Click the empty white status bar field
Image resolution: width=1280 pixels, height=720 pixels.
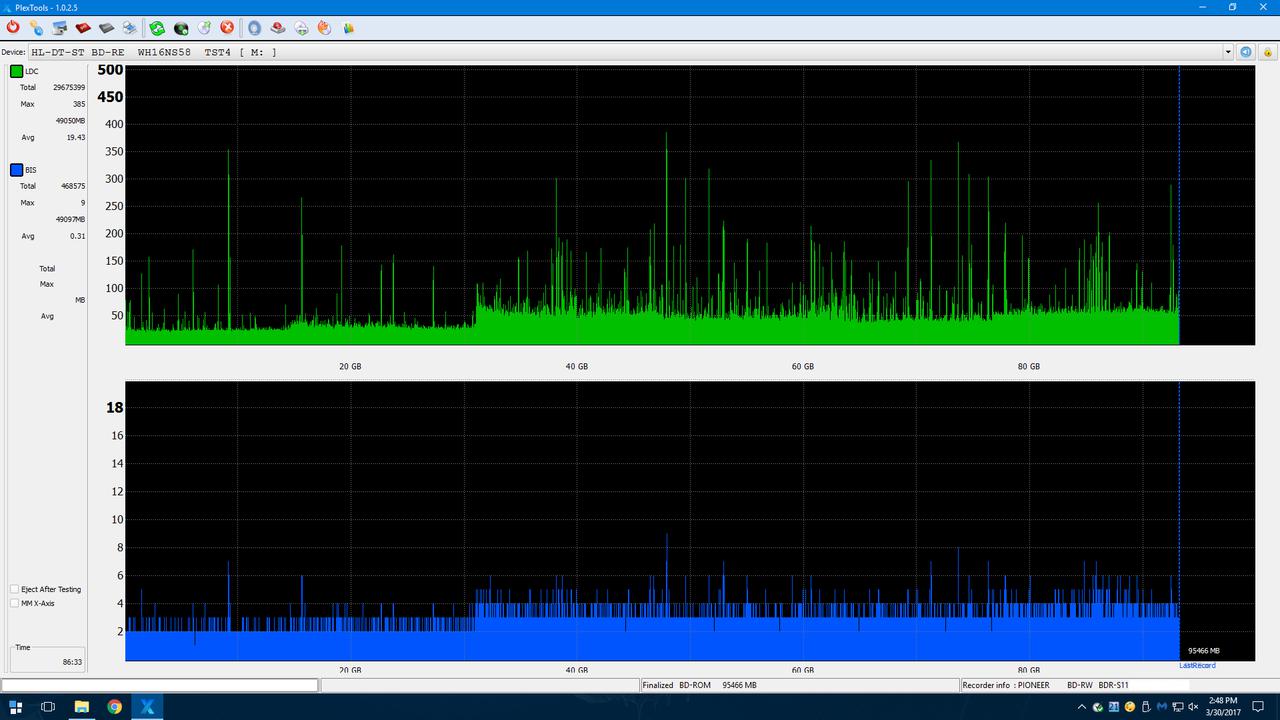click(160, 685)
